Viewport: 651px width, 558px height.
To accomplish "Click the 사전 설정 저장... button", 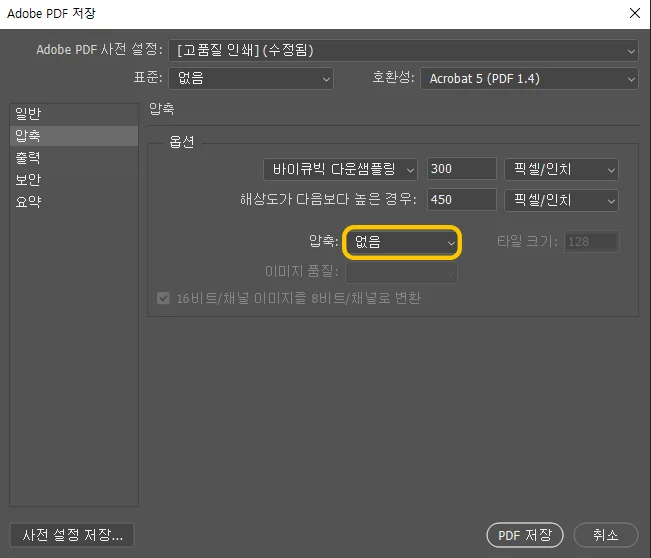I will tap(72, 535).
